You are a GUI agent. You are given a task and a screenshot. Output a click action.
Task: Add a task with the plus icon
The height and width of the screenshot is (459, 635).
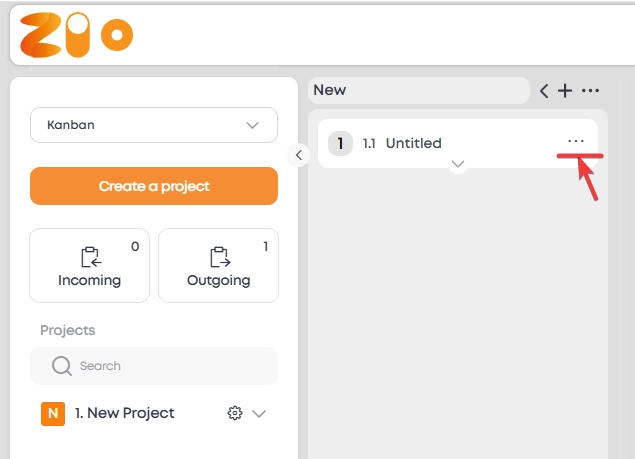click(565, 91)
